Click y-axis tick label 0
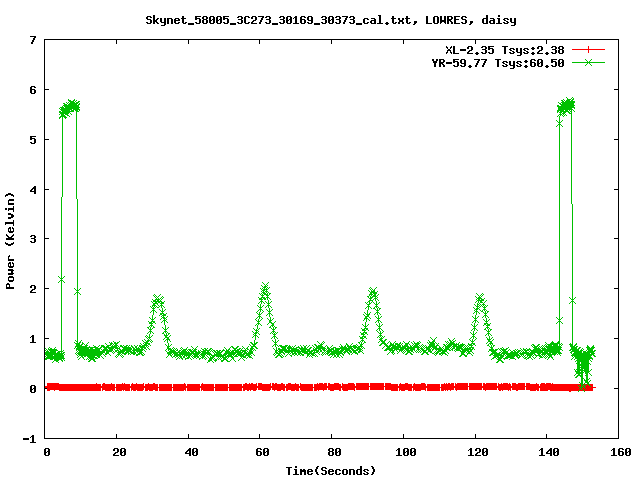The image size is (640, 480). click(x=33, y=389)
